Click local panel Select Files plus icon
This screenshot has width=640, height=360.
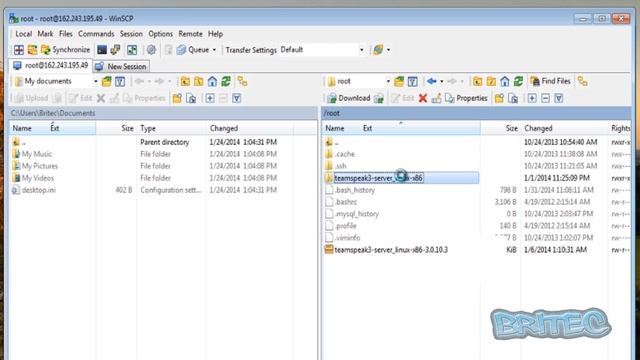pos(210,98)
